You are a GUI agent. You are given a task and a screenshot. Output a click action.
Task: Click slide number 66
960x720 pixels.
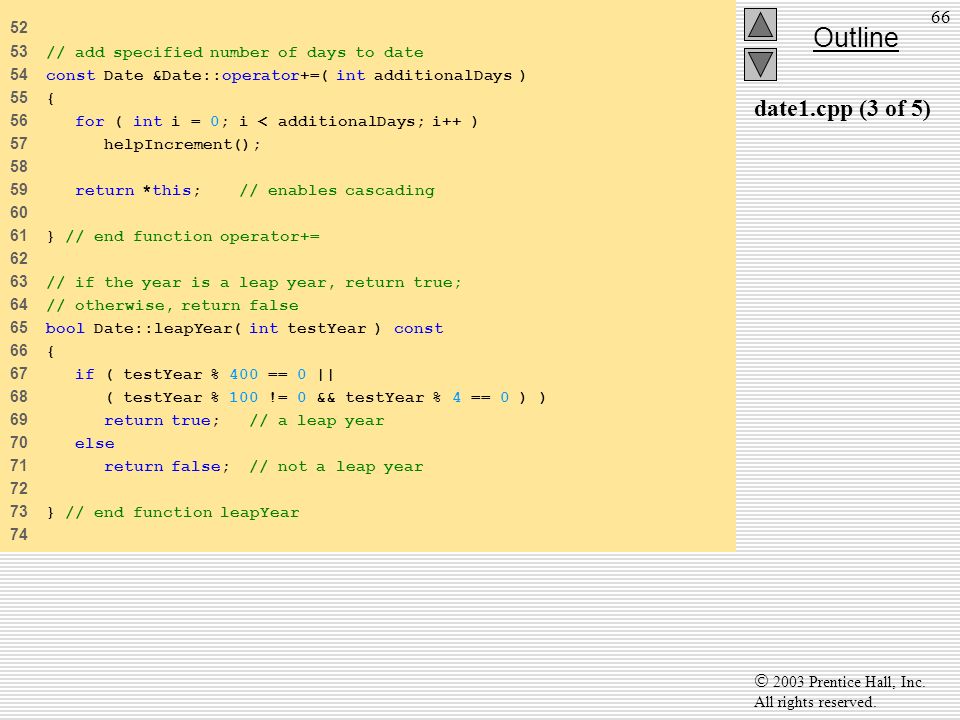940,17
